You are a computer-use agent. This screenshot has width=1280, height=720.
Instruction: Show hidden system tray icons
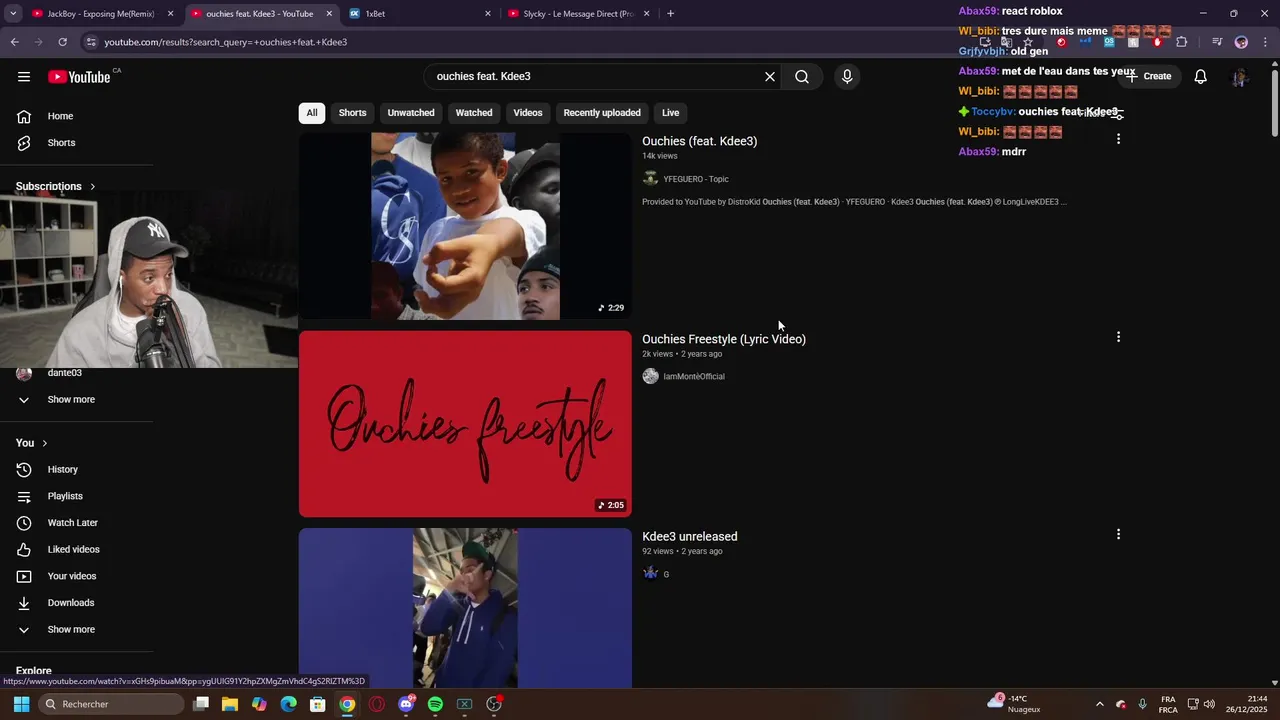coord(1100,704)
